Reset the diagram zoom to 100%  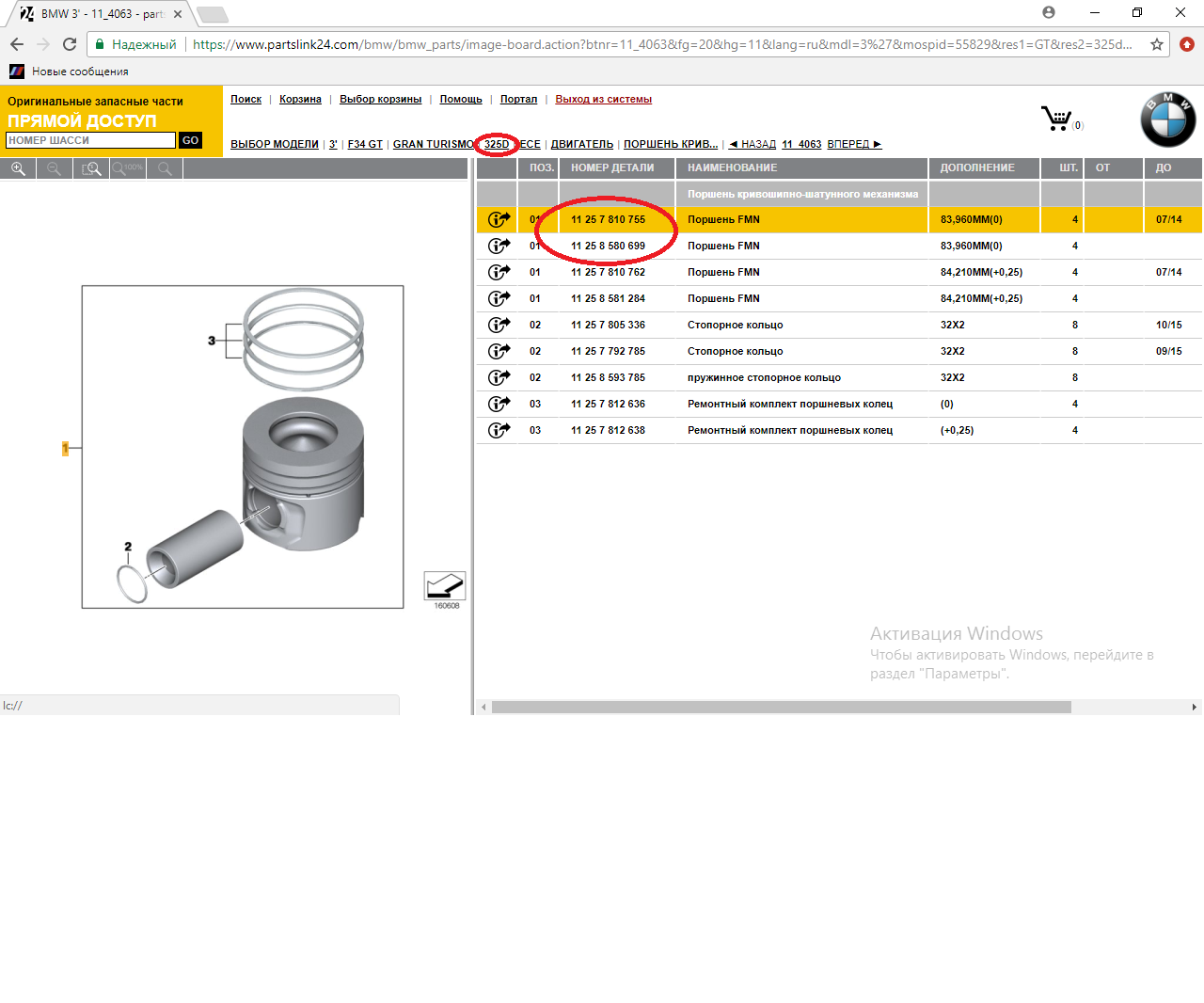[128, 168]
